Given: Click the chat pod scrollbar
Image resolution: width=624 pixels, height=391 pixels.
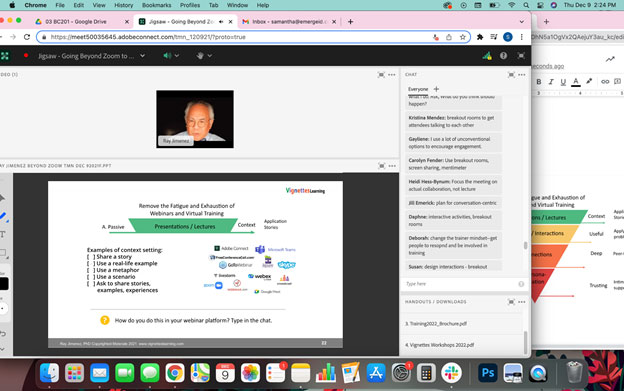Looking at the screenshot, I should click(525, 245).
